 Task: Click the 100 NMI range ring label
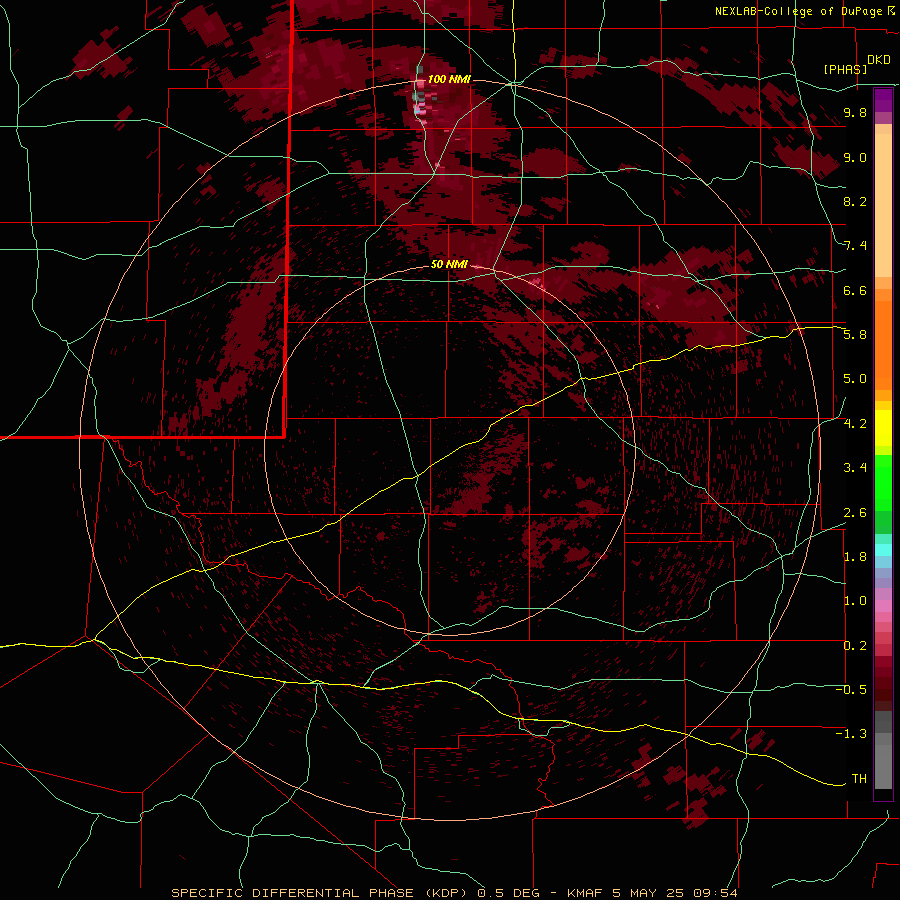[449, 79]
